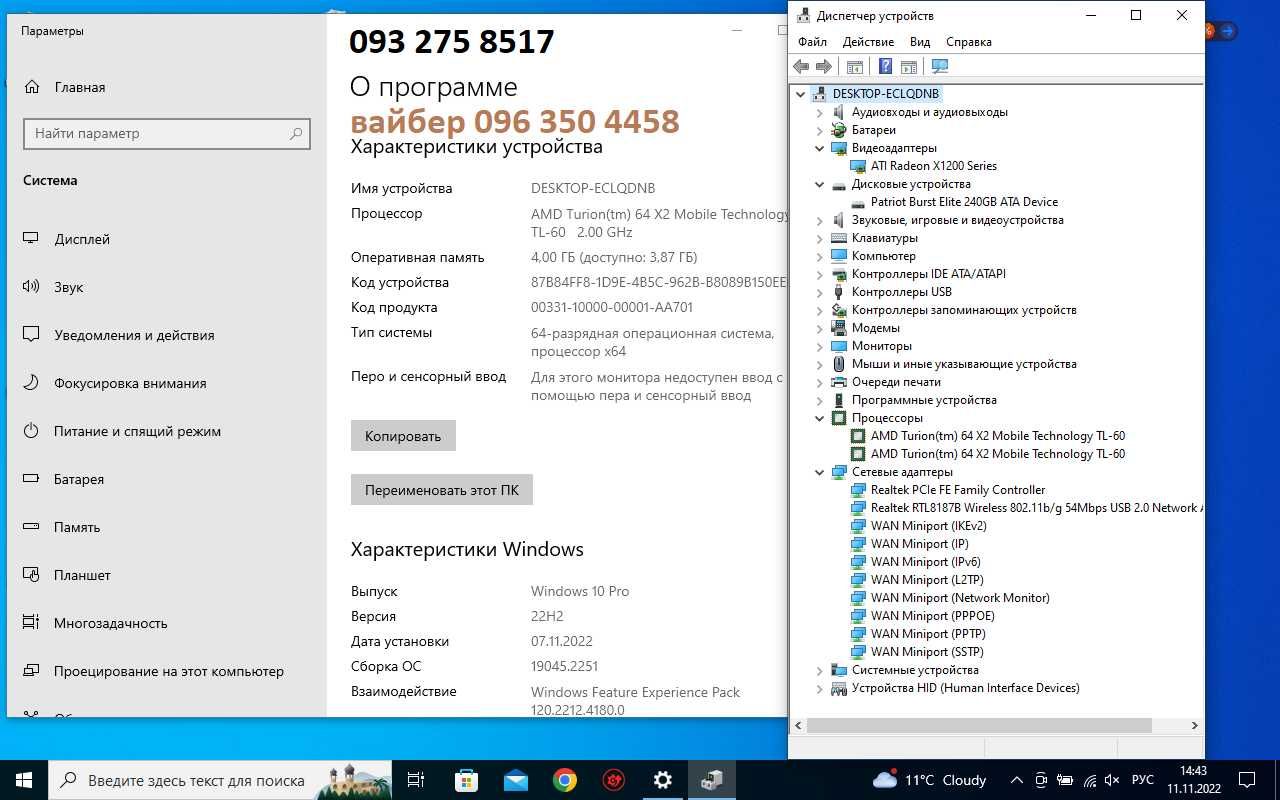Switch to Settings gear taskbar icon

pos(663,780)
